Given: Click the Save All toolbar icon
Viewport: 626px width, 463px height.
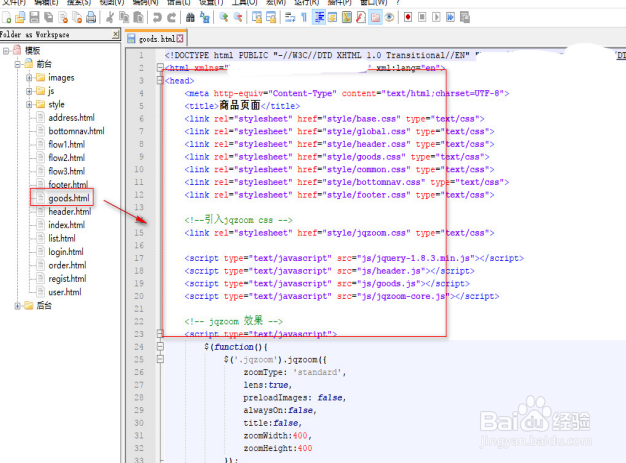Looking at the screenshot, I should (49, 18).
